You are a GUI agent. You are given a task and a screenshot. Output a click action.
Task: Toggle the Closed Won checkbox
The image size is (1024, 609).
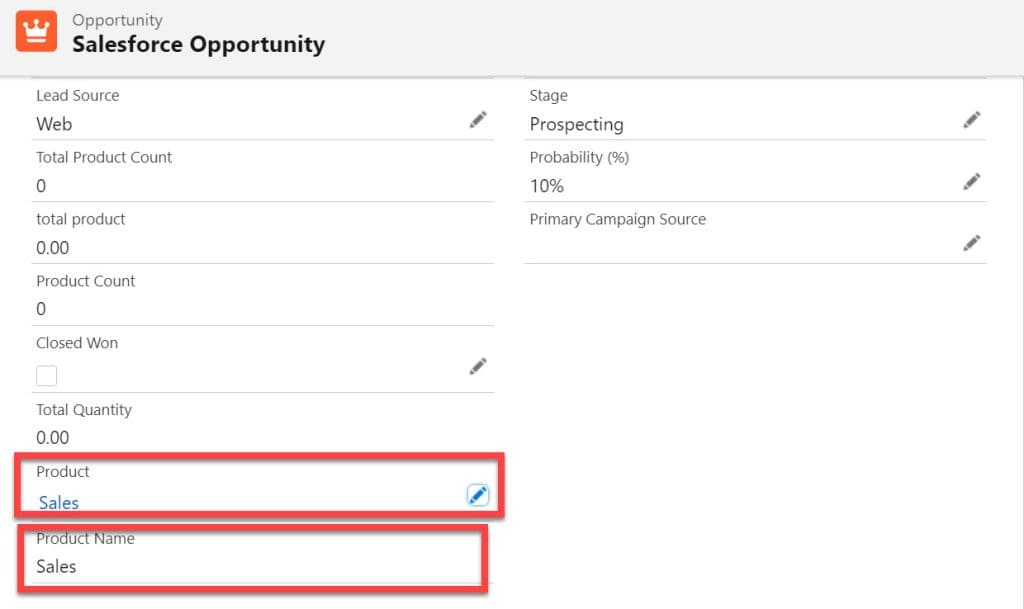click(45, 372)
